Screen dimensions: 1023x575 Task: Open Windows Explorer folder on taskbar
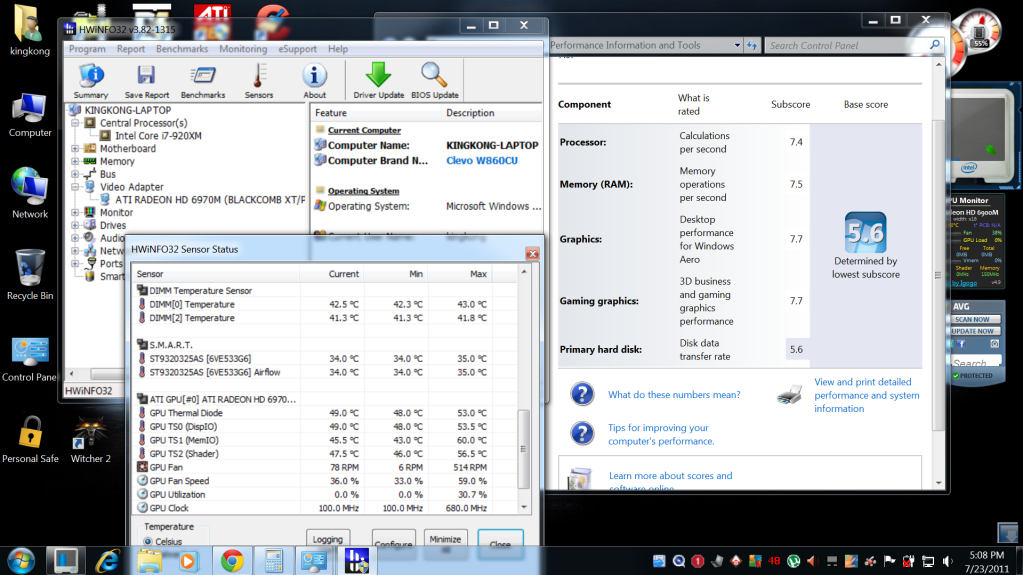pyautogui.click(x=149, y=561)
